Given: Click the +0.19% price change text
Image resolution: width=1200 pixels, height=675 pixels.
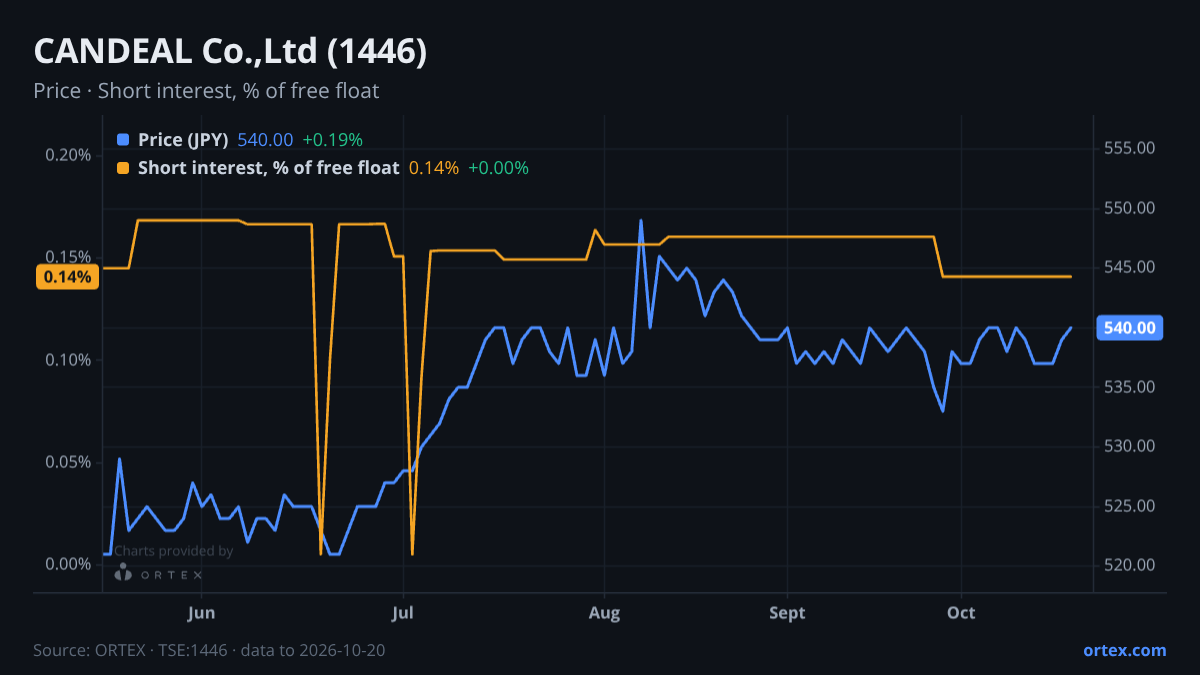Looking at the screenshot, I should 332,140.
